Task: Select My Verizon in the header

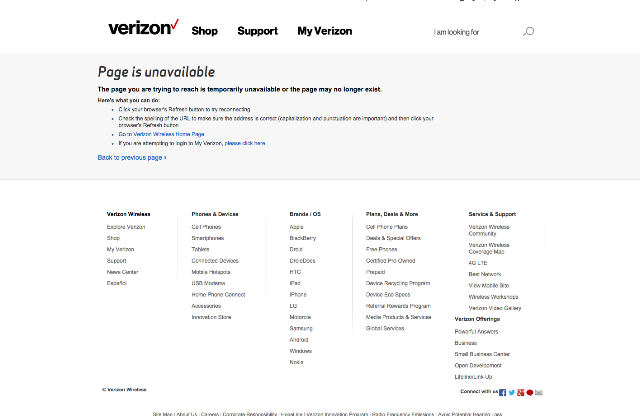Action: click(325, 31)
